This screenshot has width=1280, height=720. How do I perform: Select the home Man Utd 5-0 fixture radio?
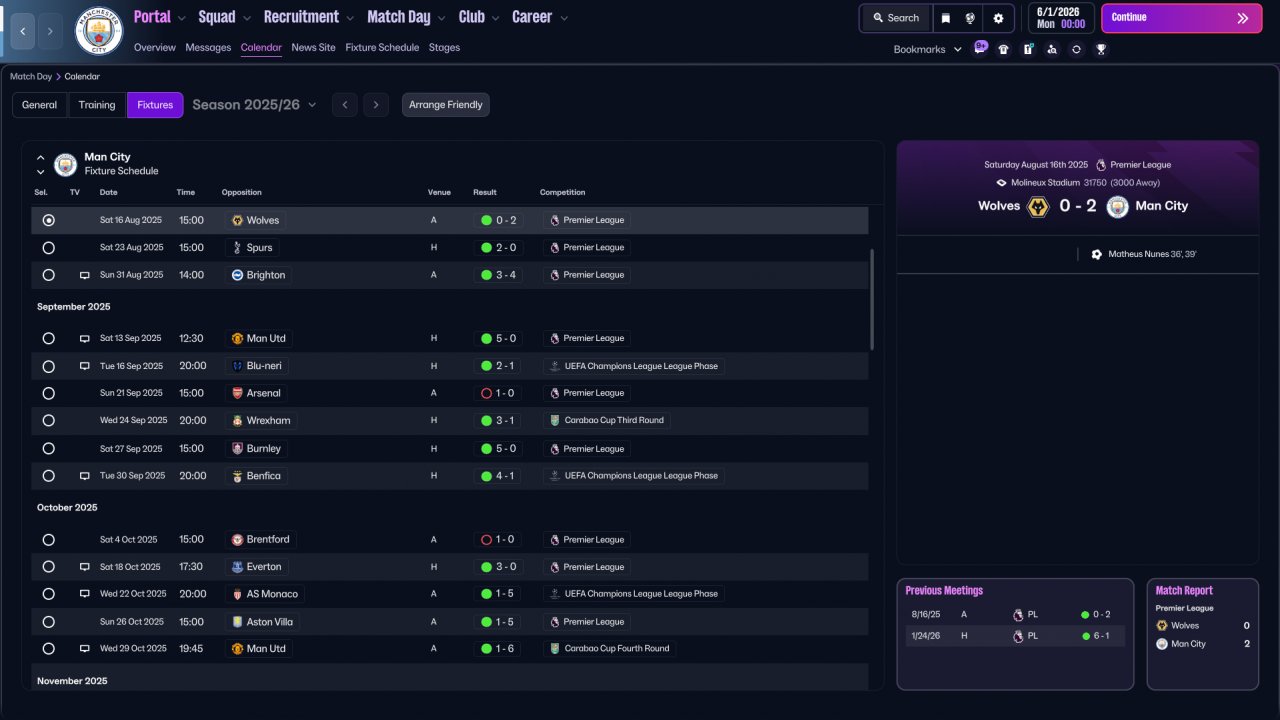[x=48, y=339]
